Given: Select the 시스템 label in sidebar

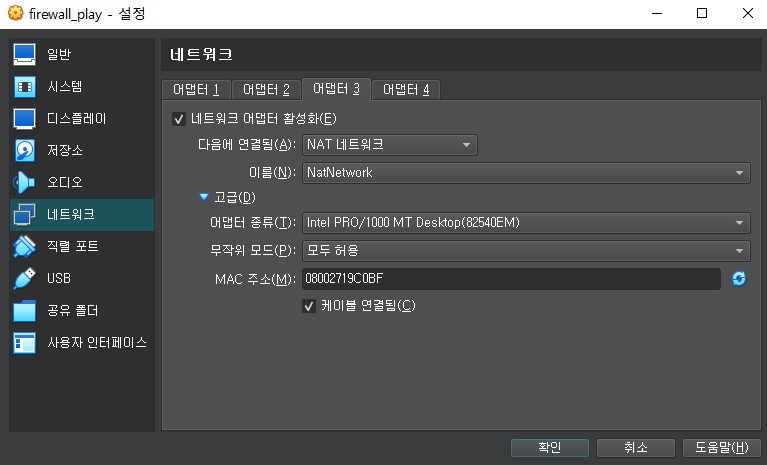Looking at the screenshot, I should [x=65, y=87].
